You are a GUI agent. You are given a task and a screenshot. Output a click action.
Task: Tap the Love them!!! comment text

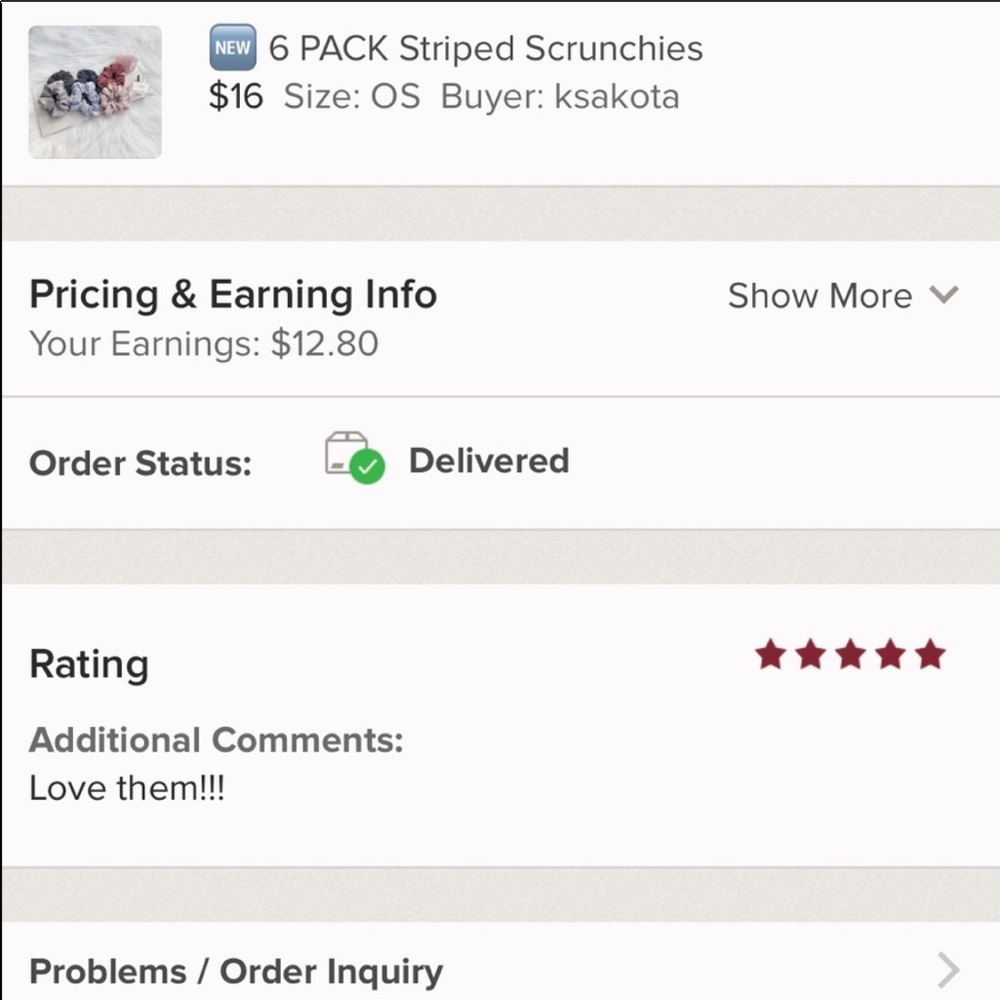pos(127,788)
